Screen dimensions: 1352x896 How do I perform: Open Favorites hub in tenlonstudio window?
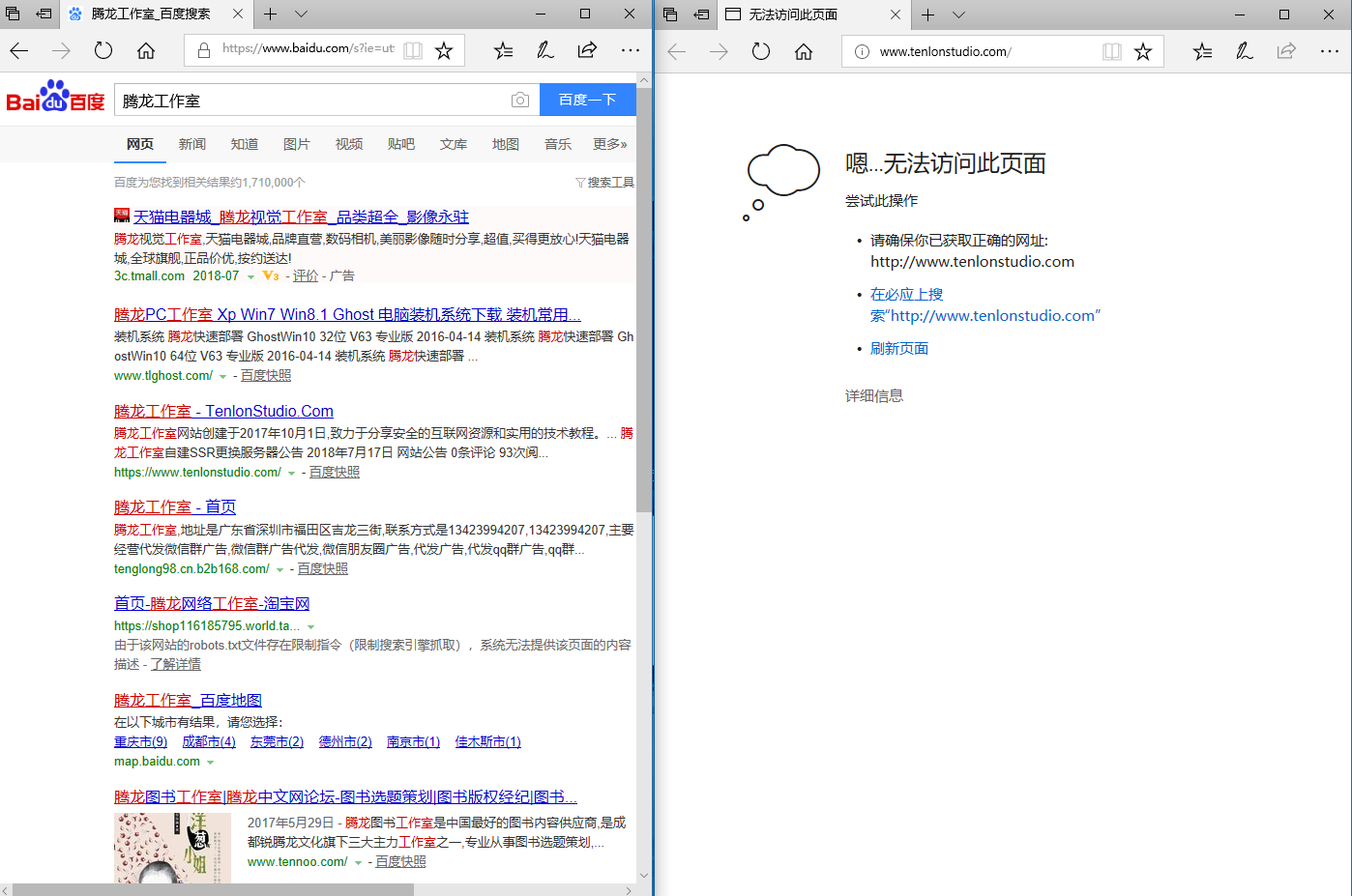click(1202, 51)
